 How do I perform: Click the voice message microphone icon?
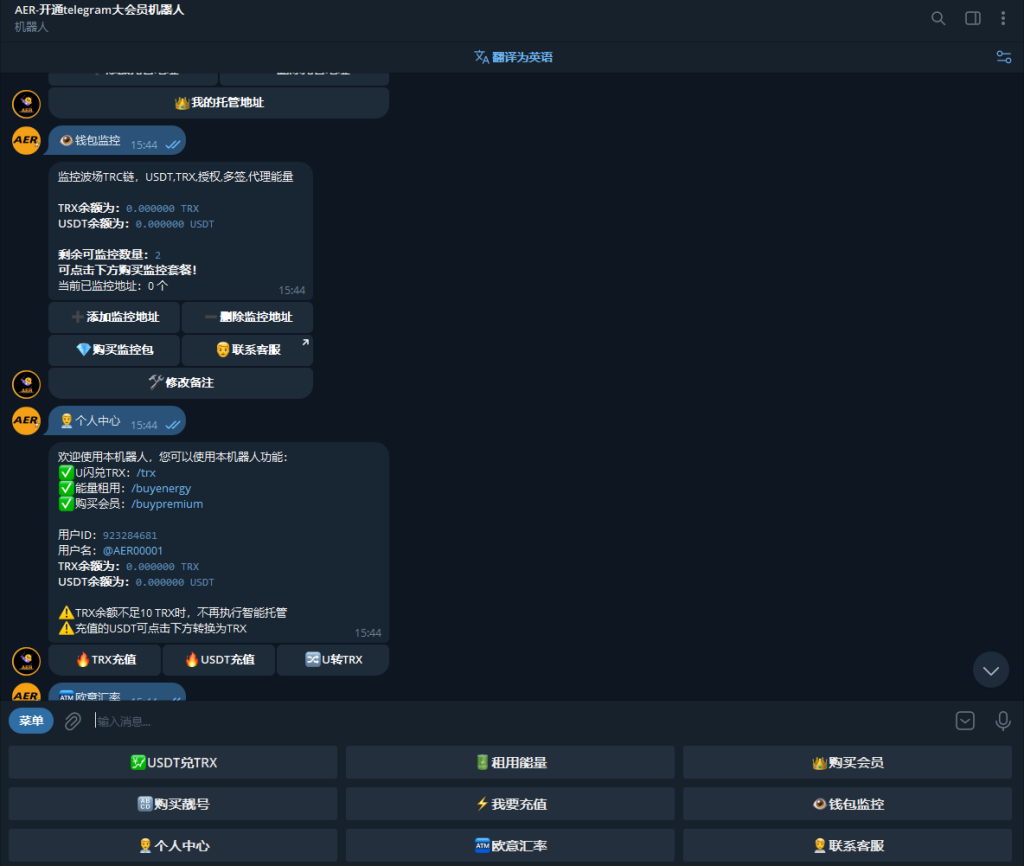pos(1003,721)
